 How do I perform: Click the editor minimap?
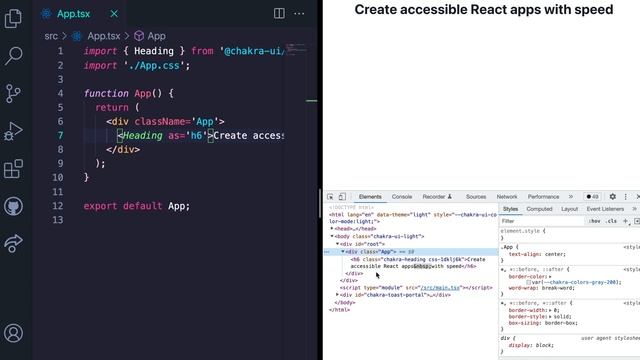tap(296, 50)
